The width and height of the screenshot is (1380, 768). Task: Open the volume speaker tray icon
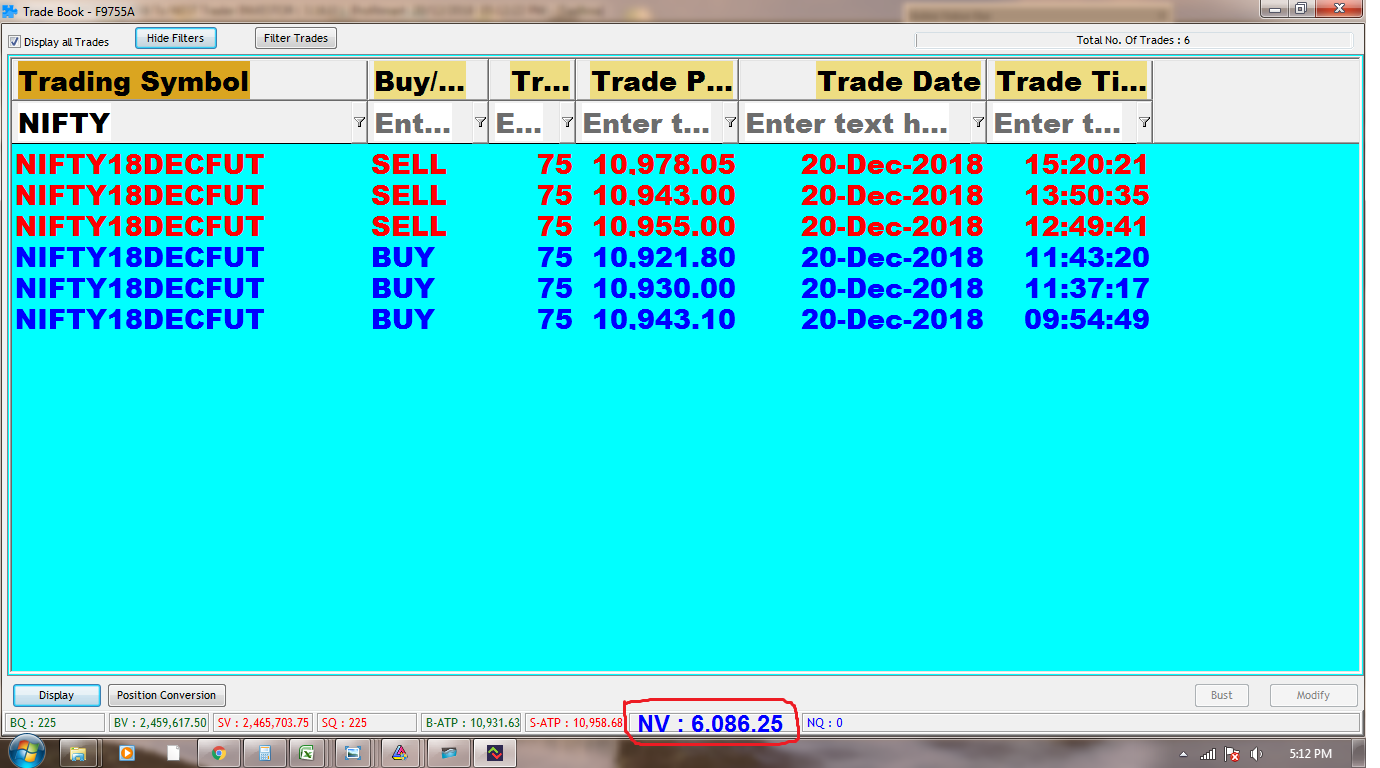pos(1256,754)
